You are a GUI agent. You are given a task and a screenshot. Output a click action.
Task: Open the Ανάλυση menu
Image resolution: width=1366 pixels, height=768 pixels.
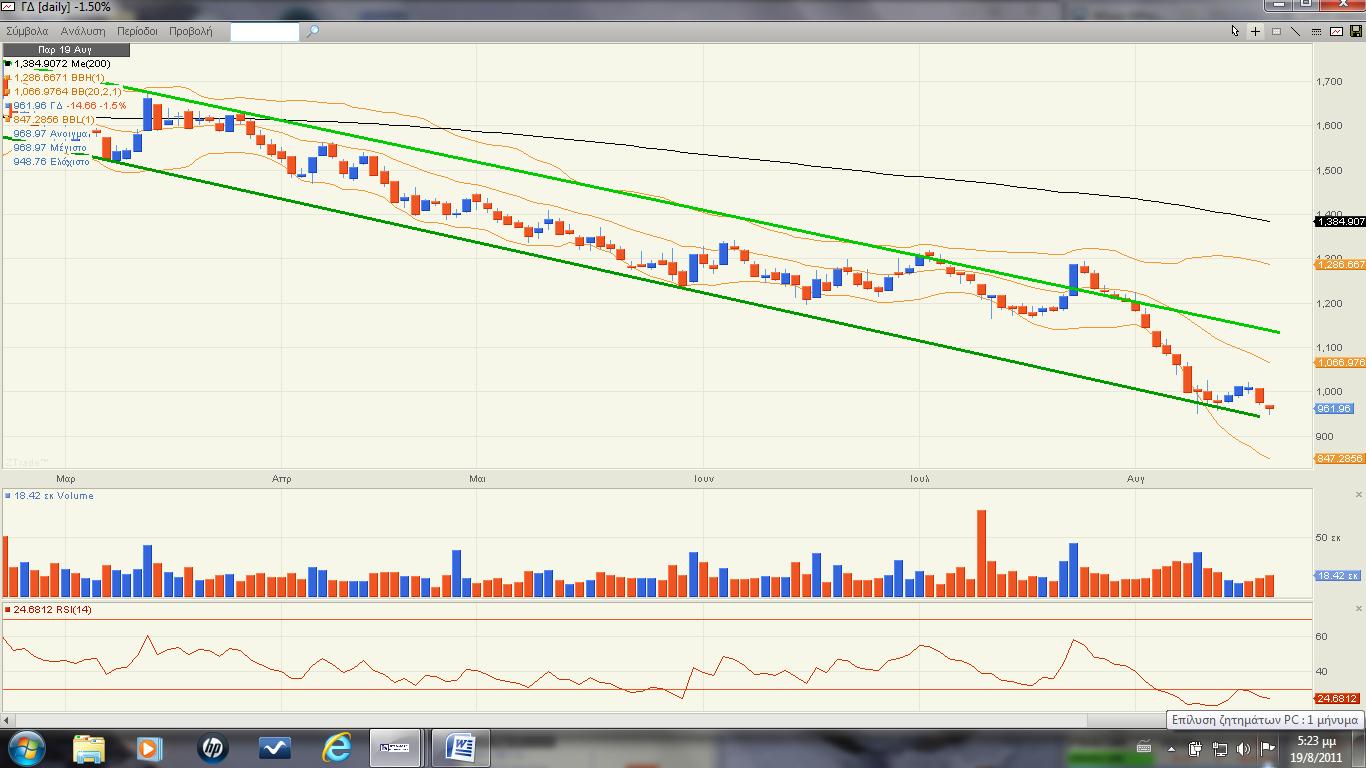(83, 31)
